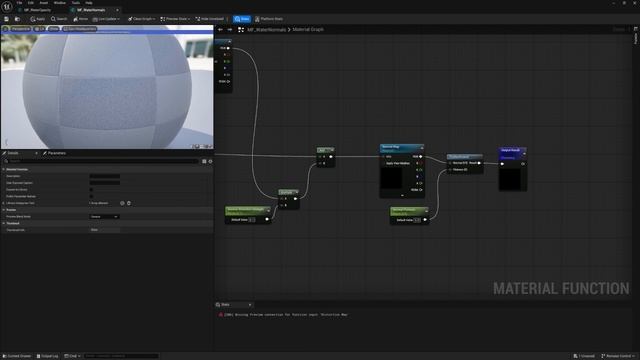The width and height of the screenshot is (640, 360).
Task: Open the Clean Graph dropdown
Action: [x=141, y=19]
